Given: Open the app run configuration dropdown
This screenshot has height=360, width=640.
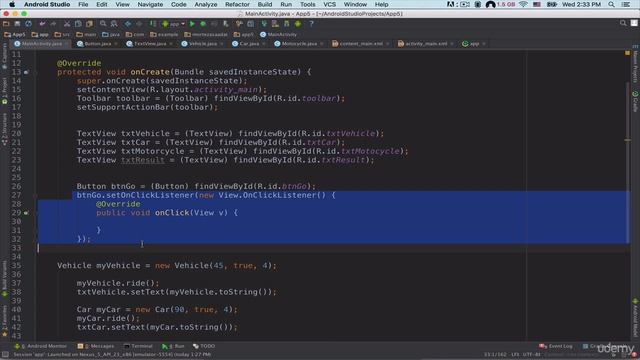Looking at the screenshot, I should (x=173, y=24).
